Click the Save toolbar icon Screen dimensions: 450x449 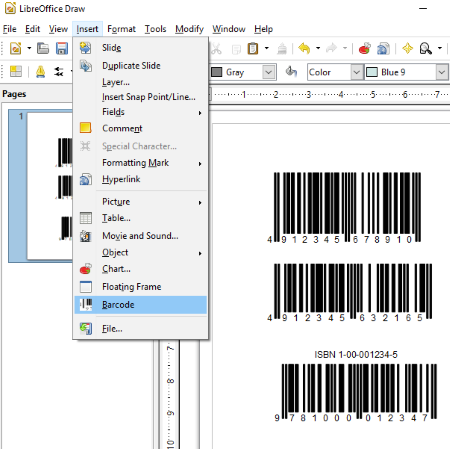click(x=62, y=49)
